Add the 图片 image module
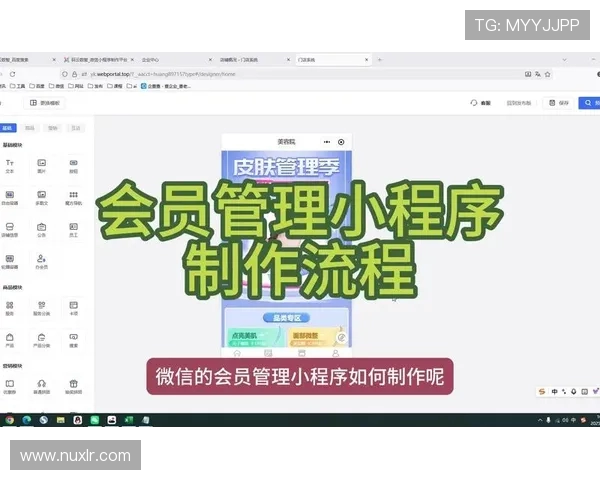This screenshot has width=600, height=480. tap(41, 166)
